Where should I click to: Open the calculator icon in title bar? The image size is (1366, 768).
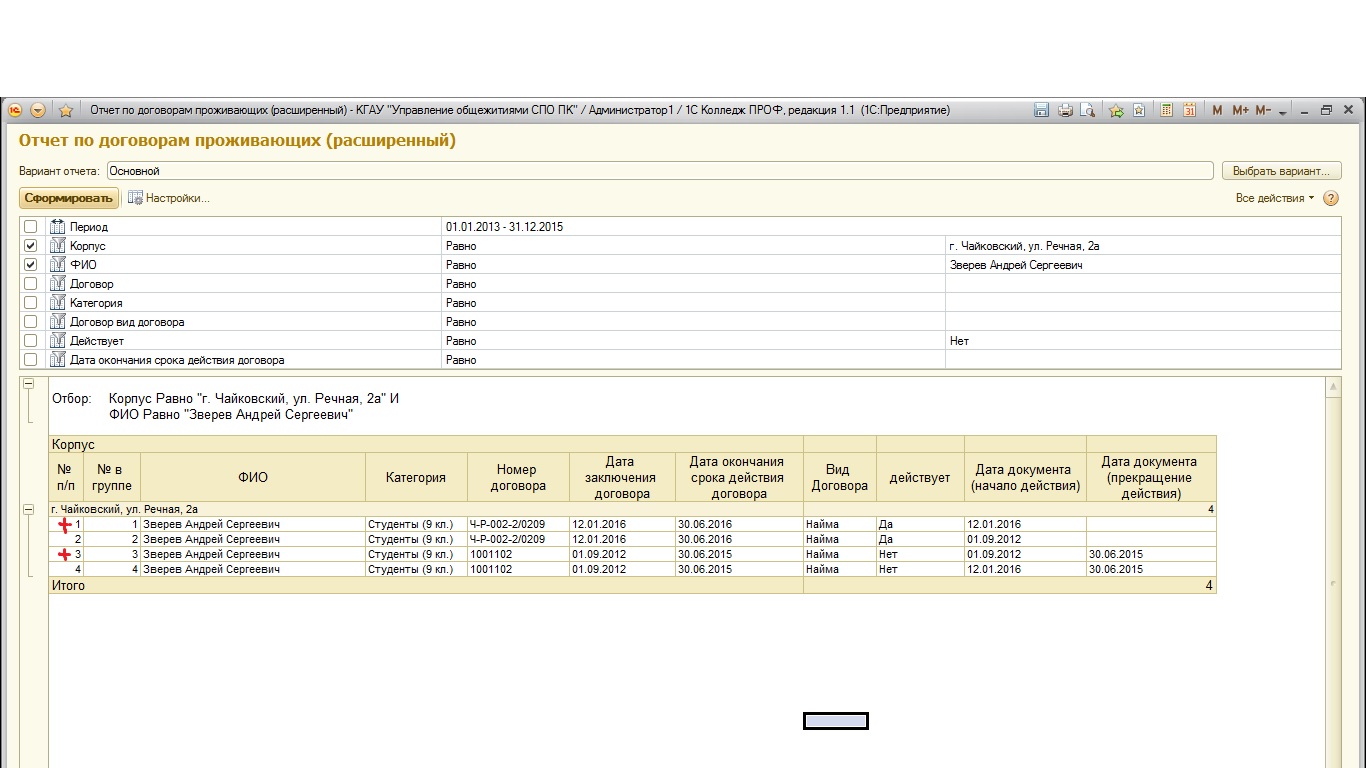coord(1166,110)
